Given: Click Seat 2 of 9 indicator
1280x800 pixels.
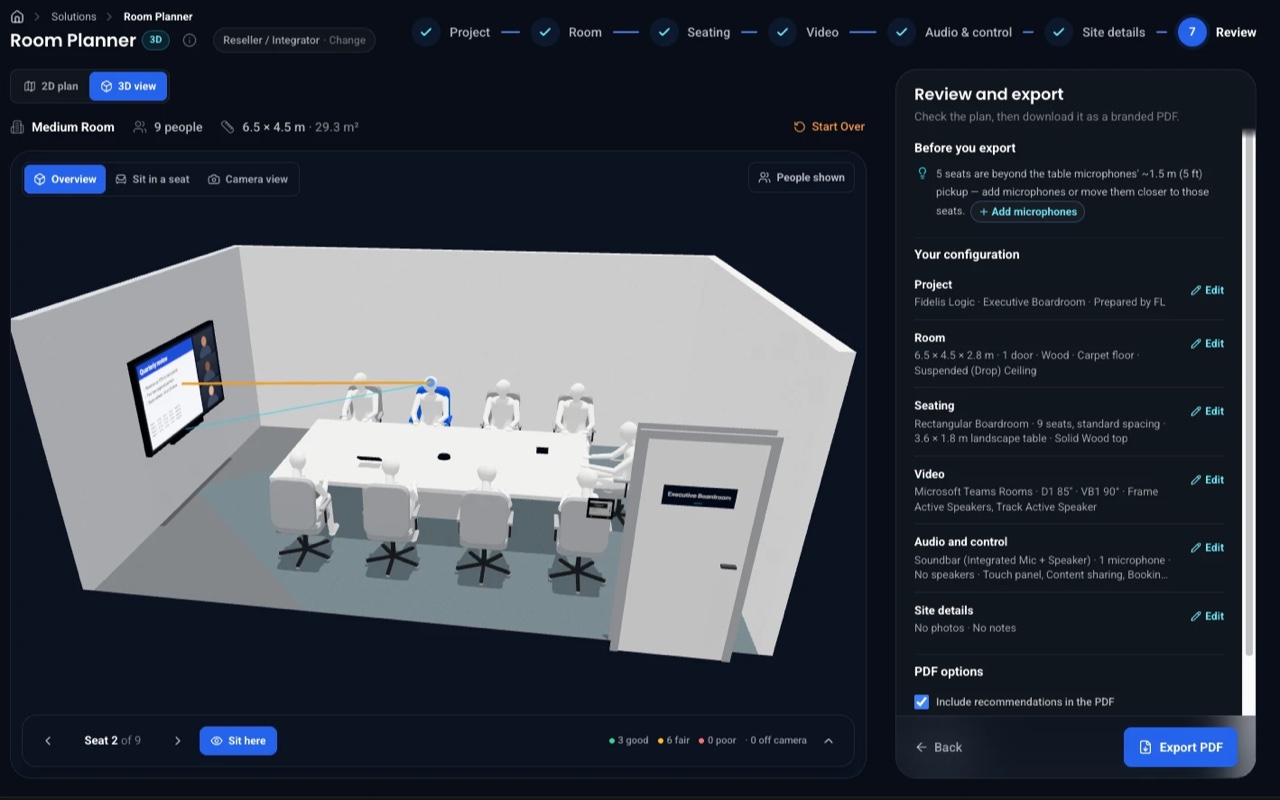Looking at the screenshot, I should coord(112,741).
